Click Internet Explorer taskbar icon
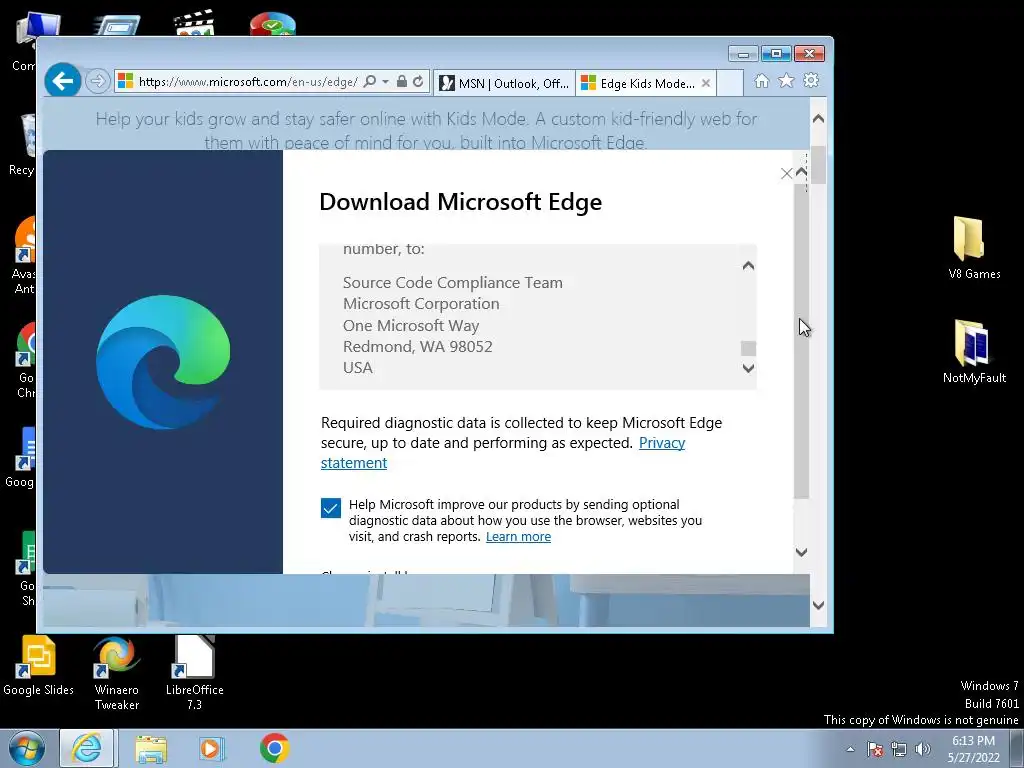Viewport: 1024px width, 768px height. coord(88,748)
